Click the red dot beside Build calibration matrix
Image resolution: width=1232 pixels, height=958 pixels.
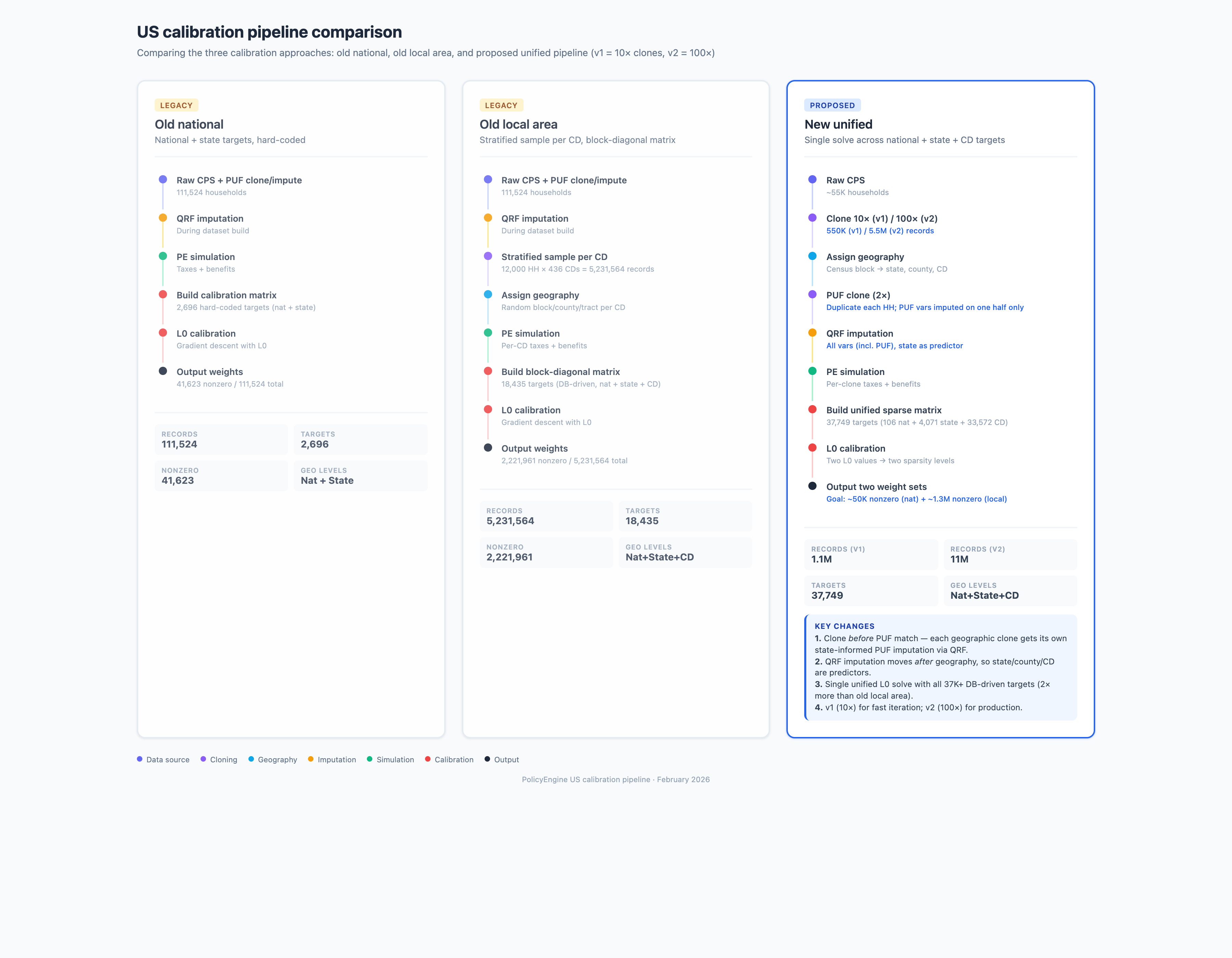point(163,294)
